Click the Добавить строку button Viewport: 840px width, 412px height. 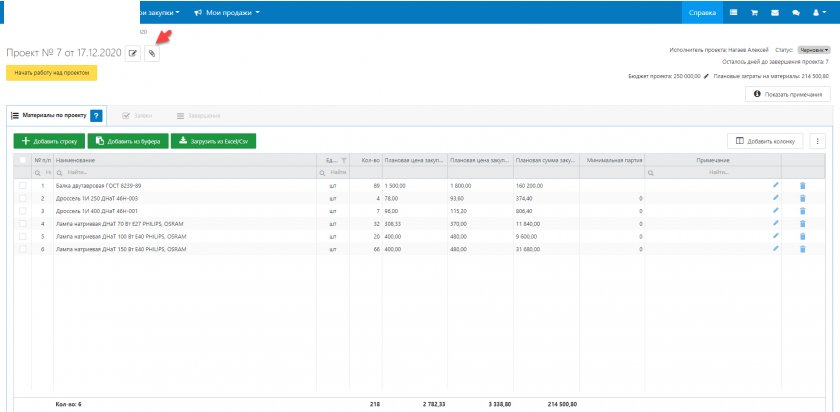49,141
